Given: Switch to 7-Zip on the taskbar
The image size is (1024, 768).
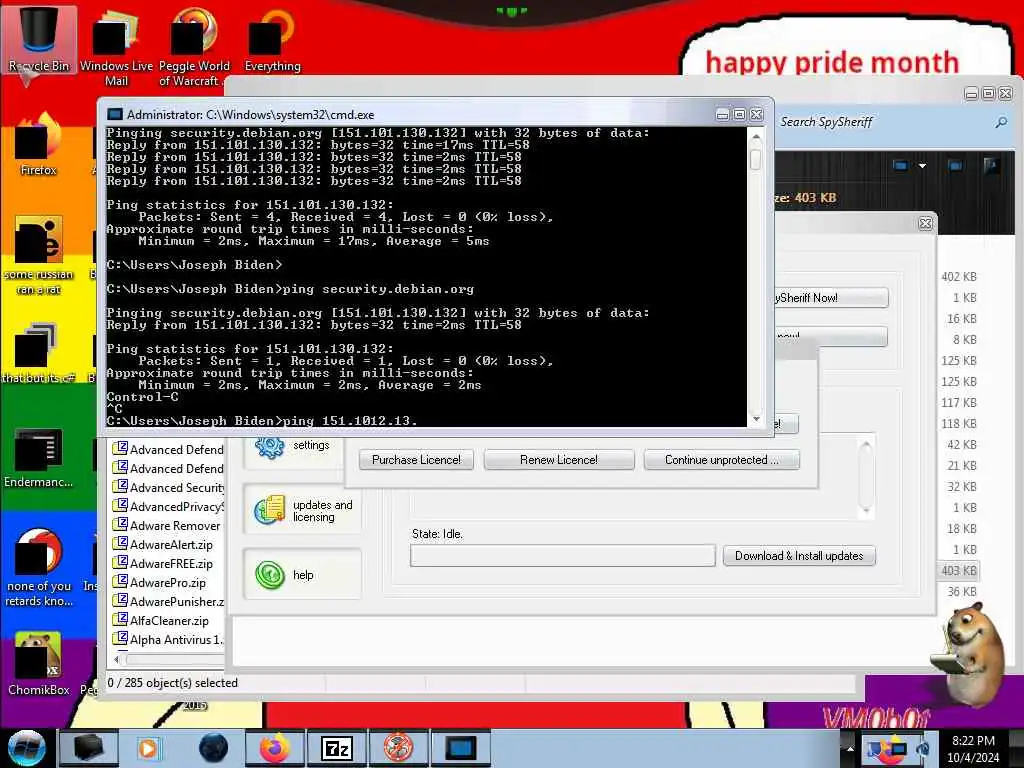Looking at the screenshot, I should pyautogui.click(x=337, y=748).
